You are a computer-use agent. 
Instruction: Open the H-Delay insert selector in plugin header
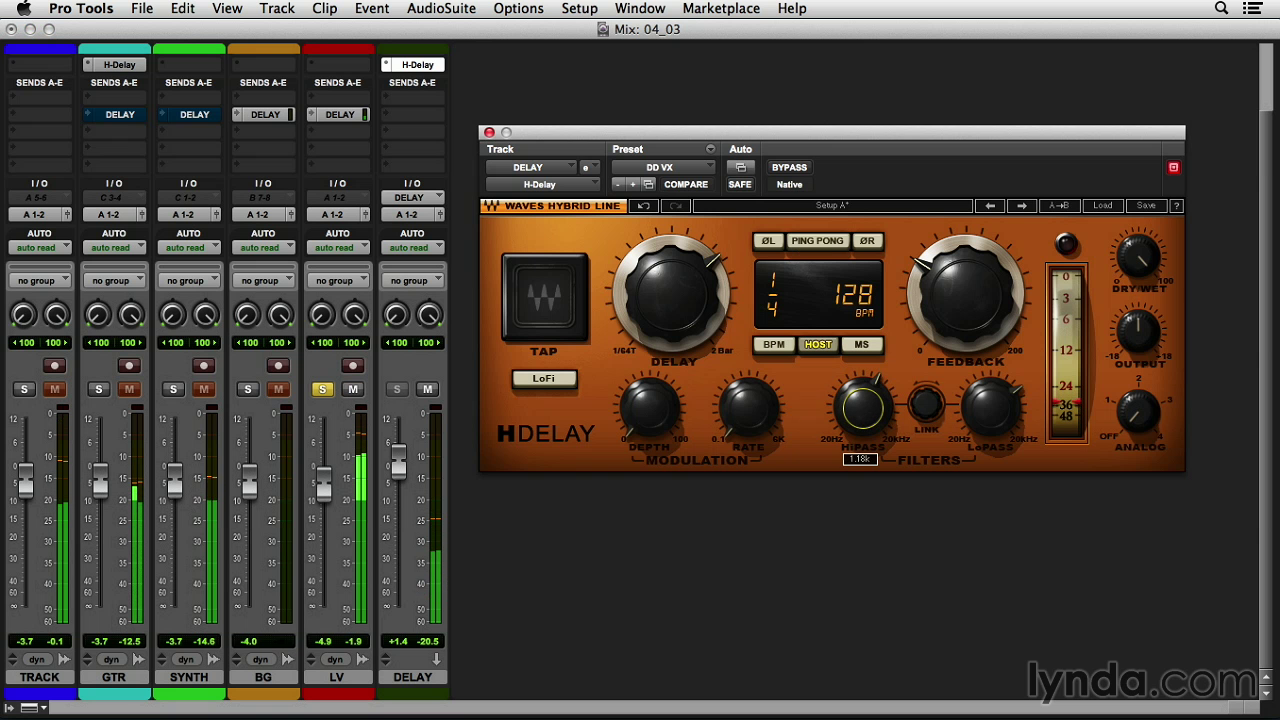point(543,185)
